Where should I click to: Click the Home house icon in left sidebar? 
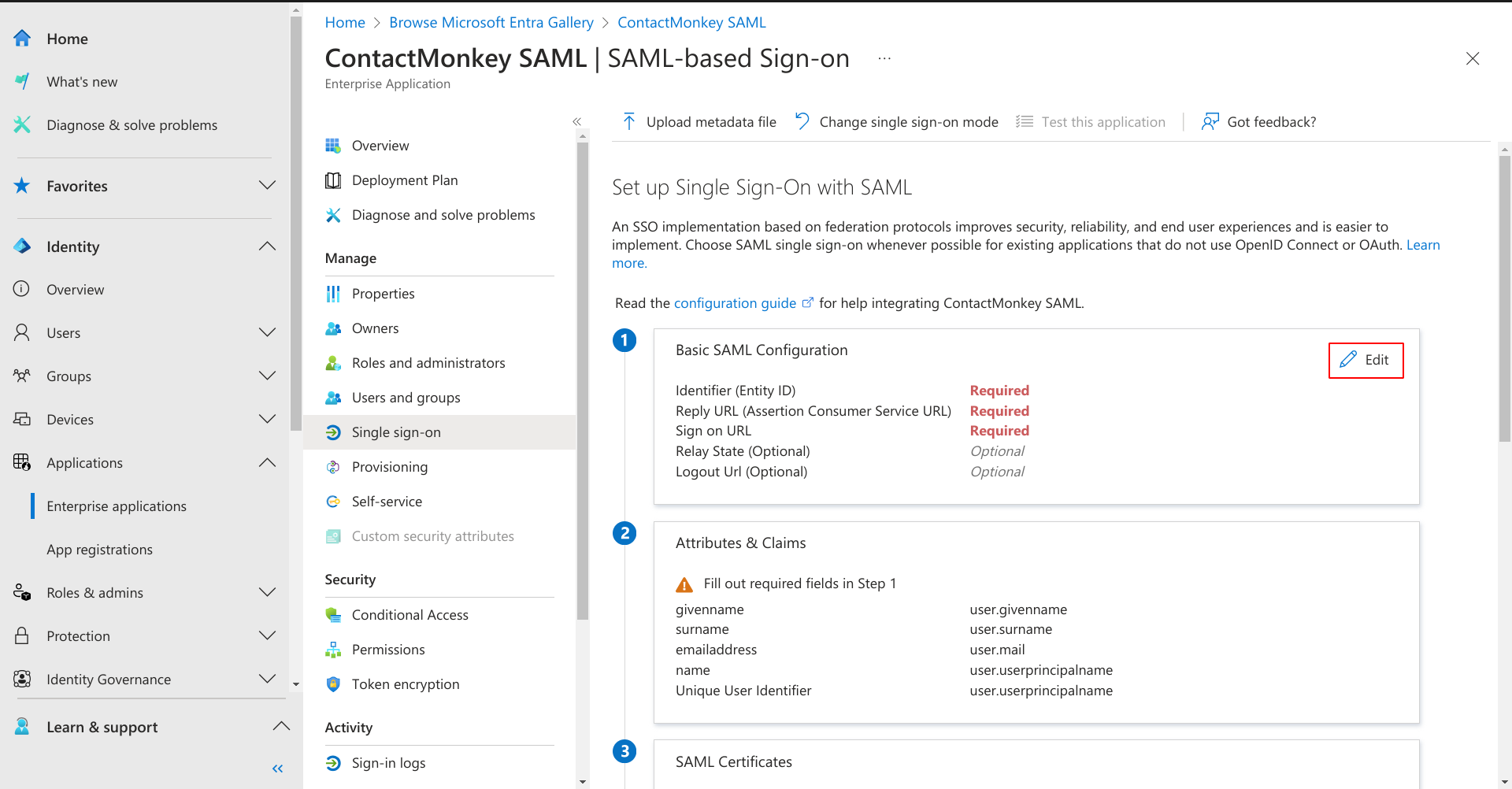(x=22, y=39)
